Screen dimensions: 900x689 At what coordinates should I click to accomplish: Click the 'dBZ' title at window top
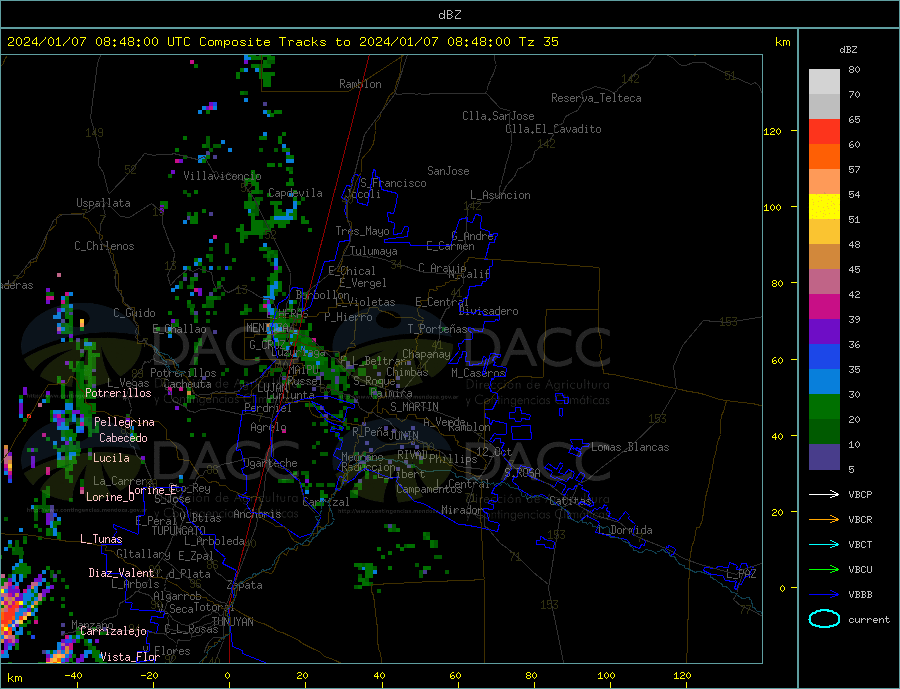pyautogui.click(x=449, y=15)
